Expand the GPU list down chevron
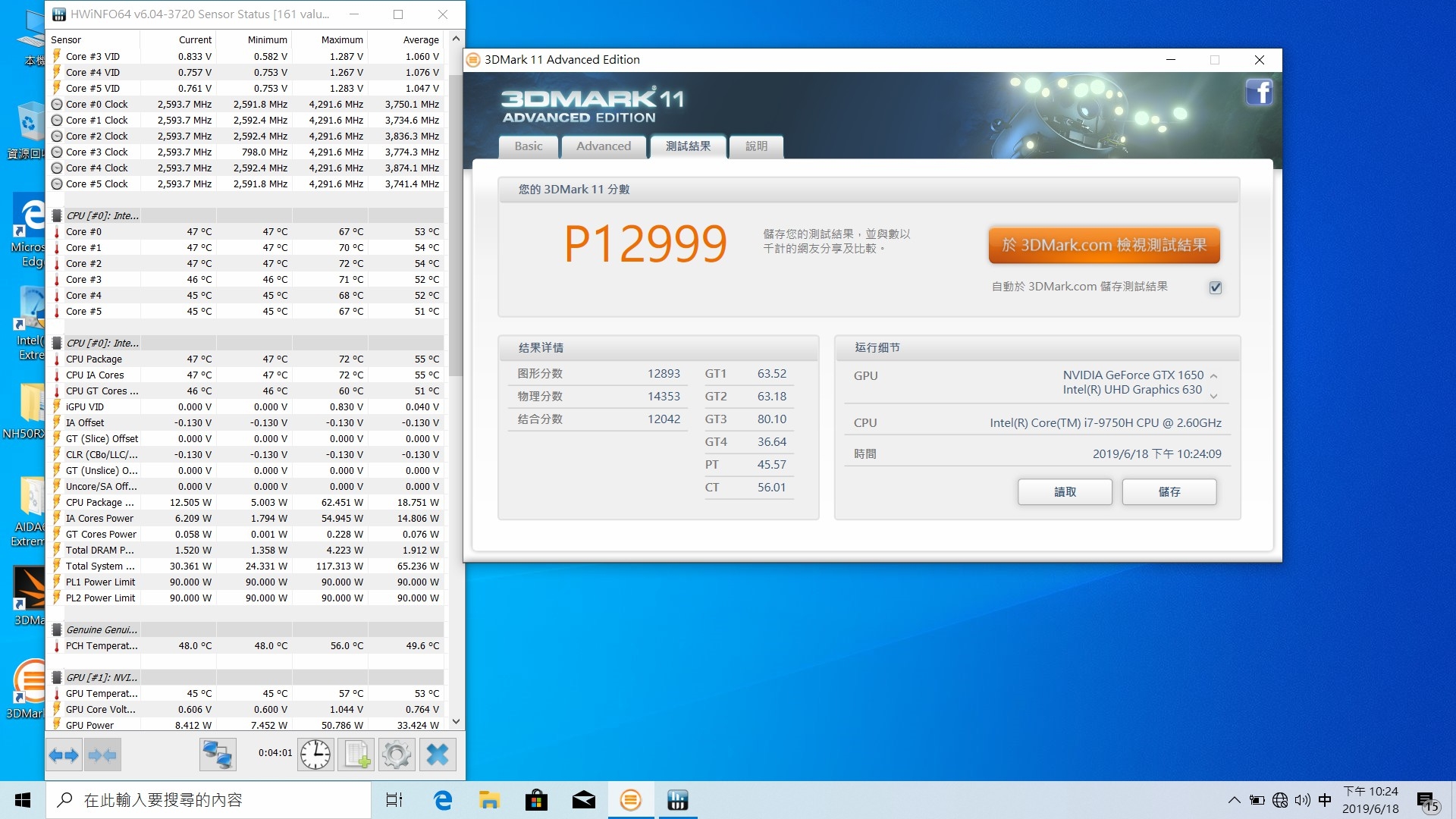This screenshot has width=1456, height=819. pos(1213,395)
